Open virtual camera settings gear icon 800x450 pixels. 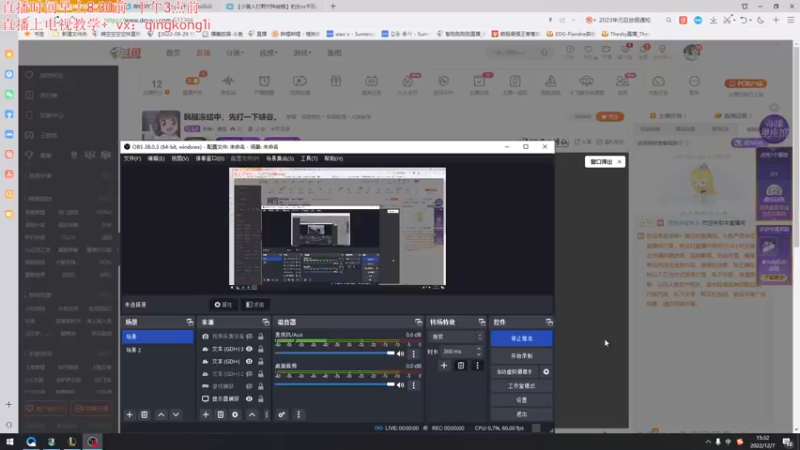546,372
